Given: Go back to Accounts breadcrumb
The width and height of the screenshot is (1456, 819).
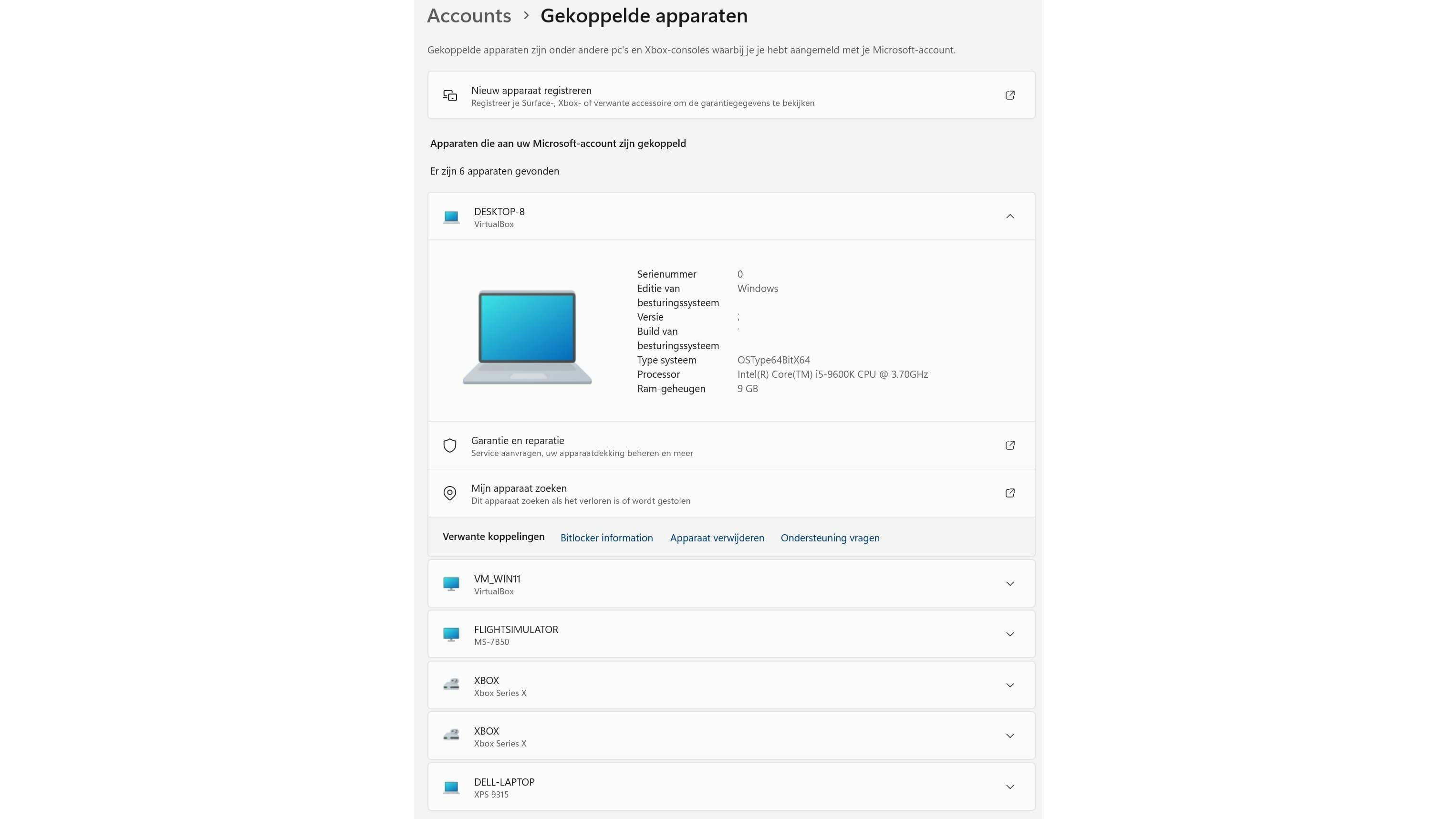Looking at the screenshot, I should point(468,16).
